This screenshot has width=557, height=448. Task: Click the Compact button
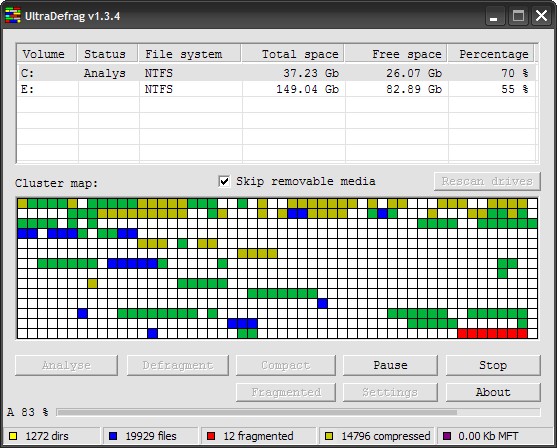286,365
